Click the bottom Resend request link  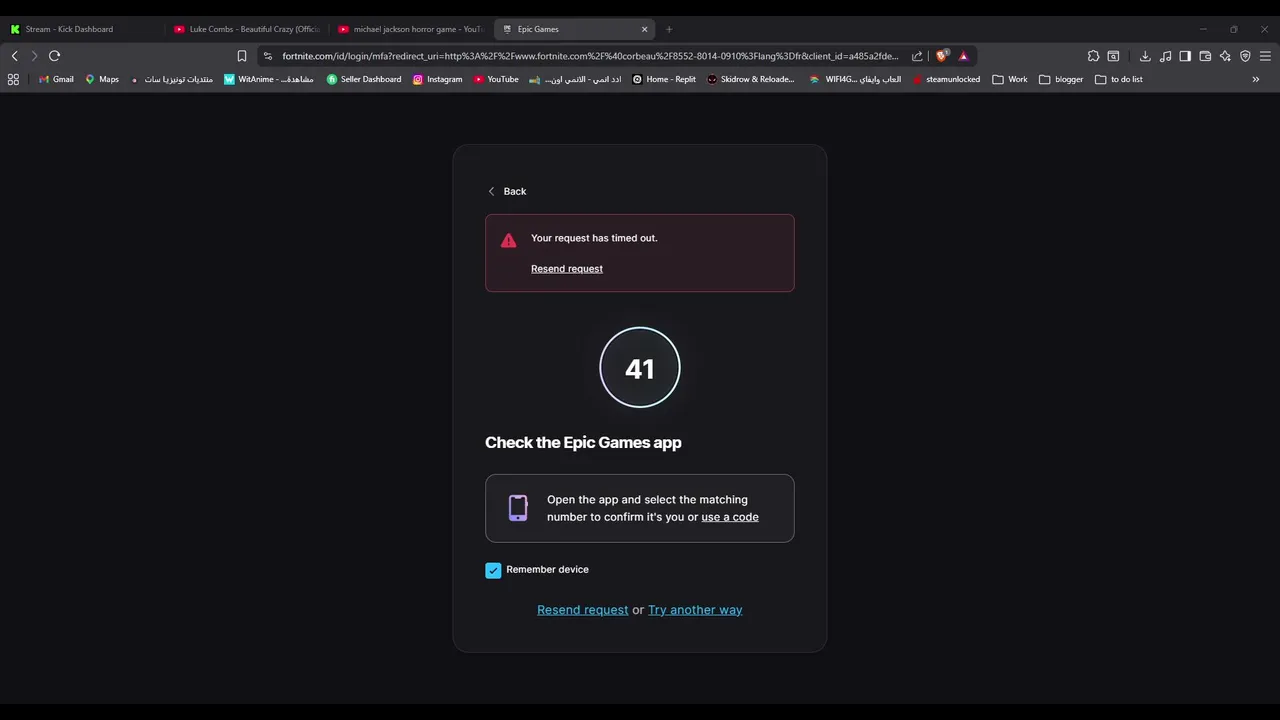click(x=583, y=610)
